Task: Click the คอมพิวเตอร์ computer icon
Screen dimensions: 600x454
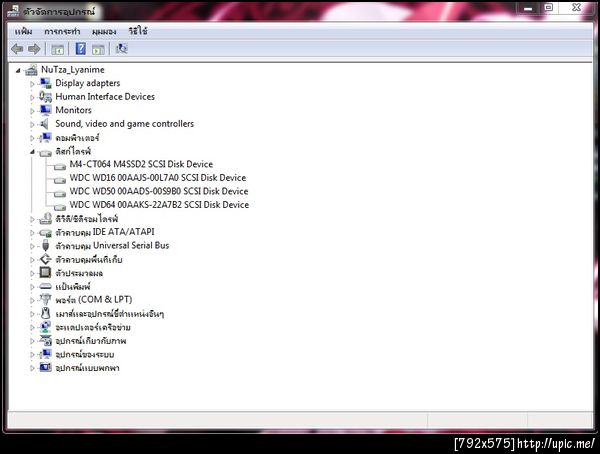Action: click(46, 137)
